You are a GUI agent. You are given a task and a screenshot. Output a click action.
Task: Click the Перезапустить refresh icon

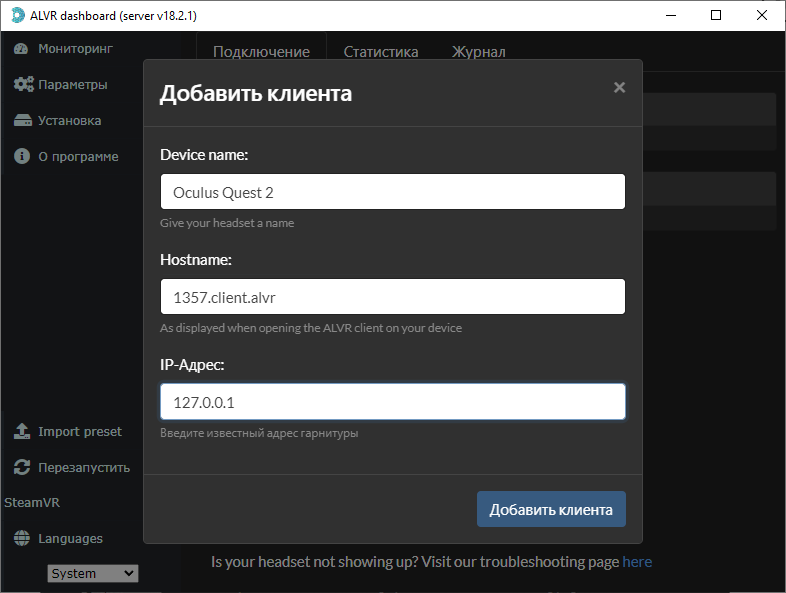[22, 467]
